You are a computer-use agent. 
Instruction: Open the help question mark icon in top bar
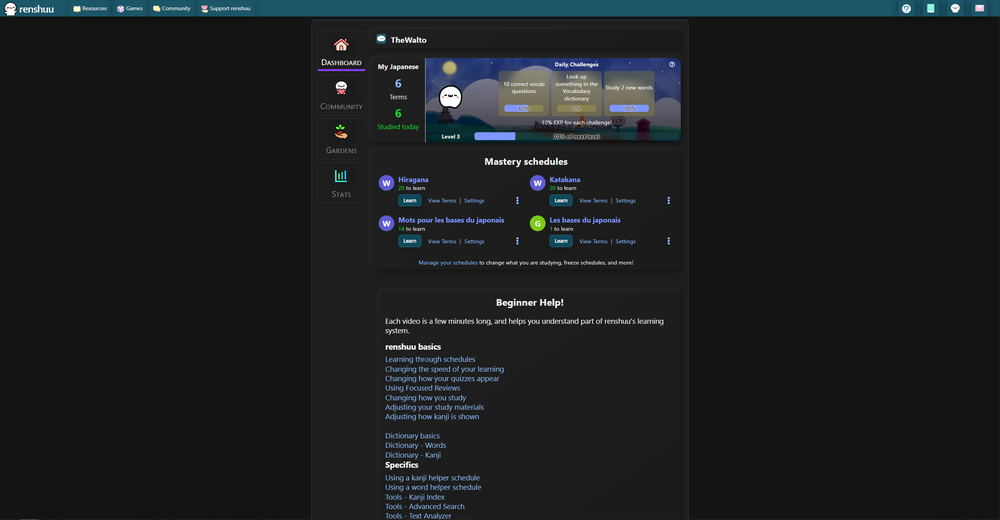[x=906, y=8]
